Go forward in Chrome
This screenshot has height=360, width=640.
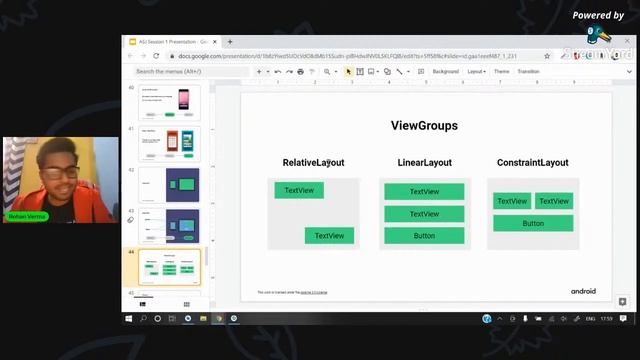pyautogui.click(x=143, y=56)
